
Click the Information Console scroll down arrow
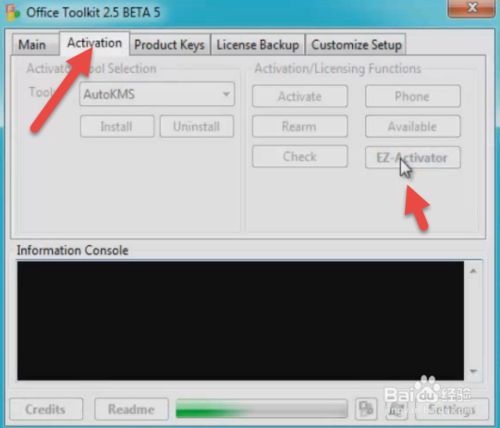click(x=473, y=371)
